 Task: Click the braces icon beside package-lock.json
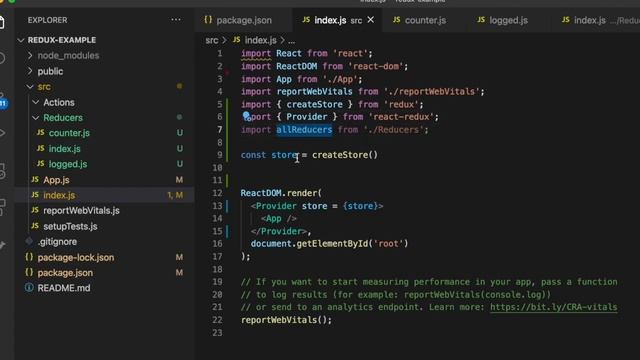tap(29, 257)
